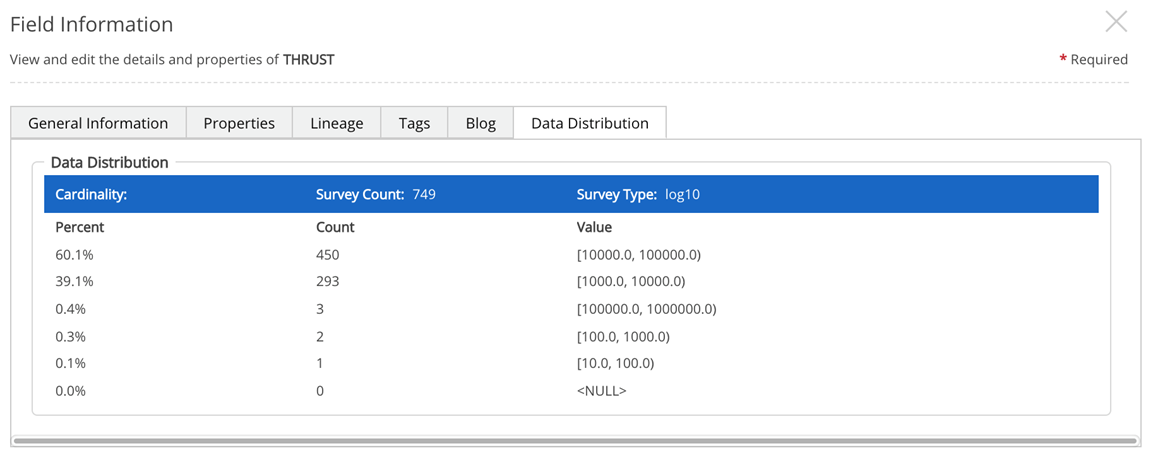Click the Survey Count 749 field

point(375,194)
